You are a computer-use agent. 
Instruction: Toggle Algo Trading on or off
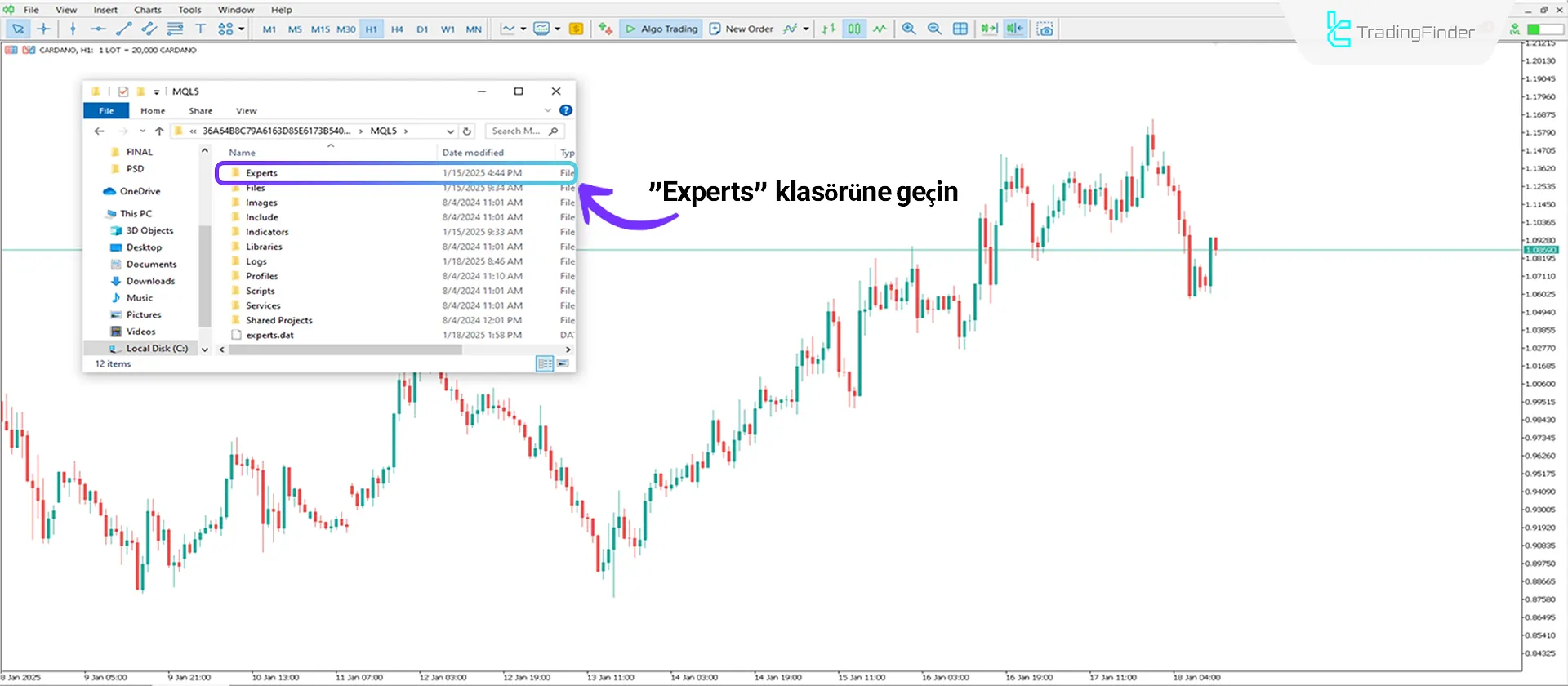tap(661, 29)
